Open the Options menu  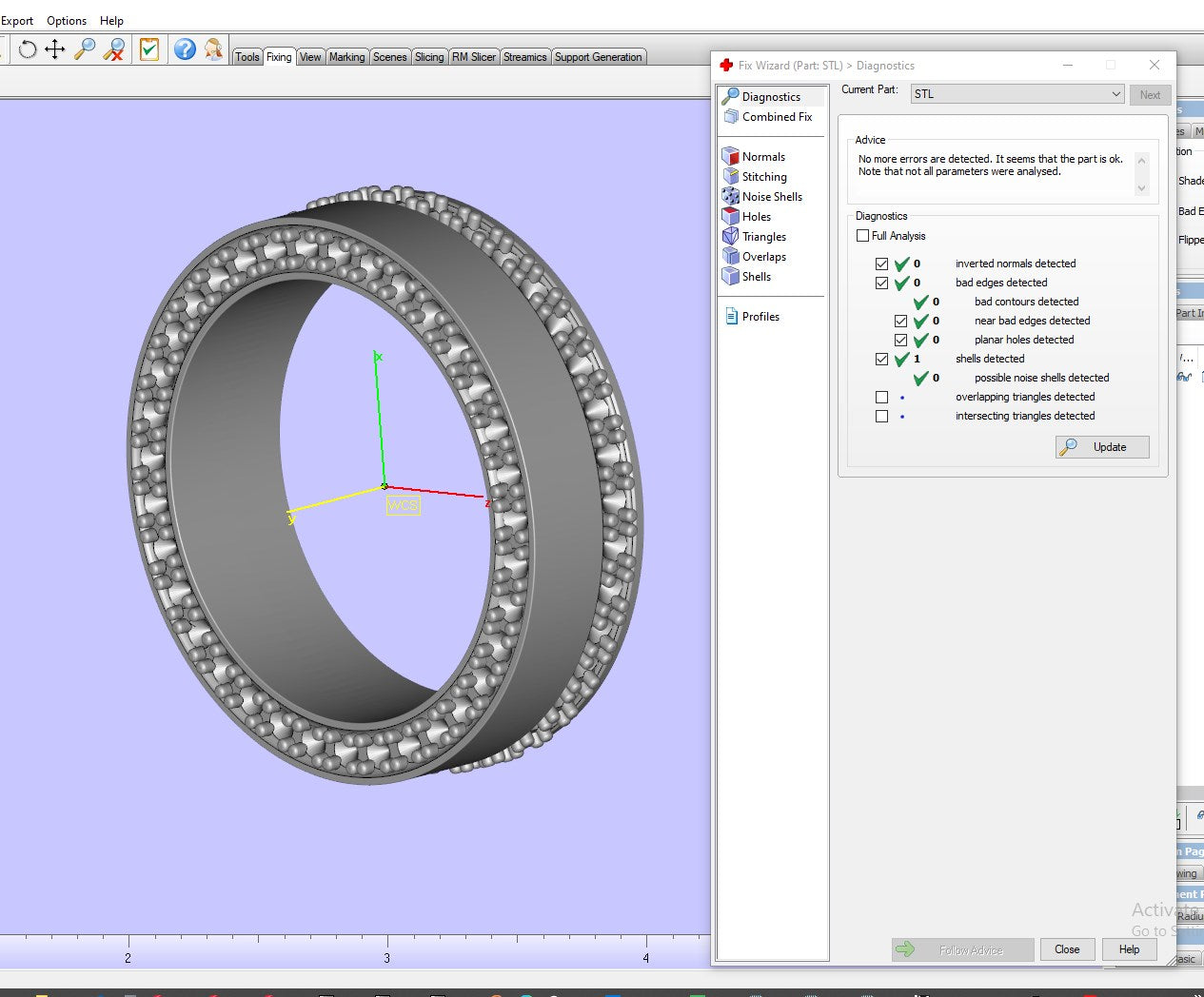click(67, 21)
